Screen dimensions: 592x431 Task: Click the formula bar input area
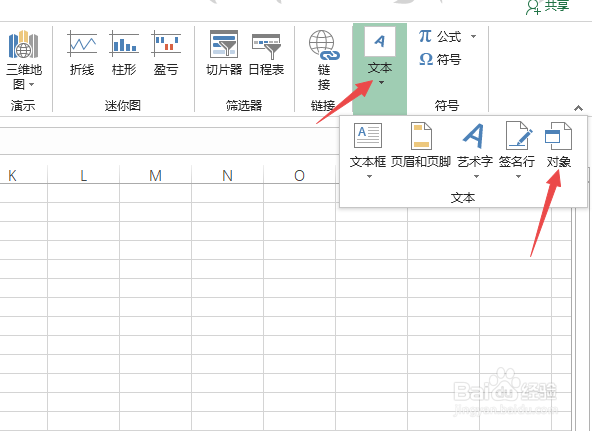[x=169, y=141]
